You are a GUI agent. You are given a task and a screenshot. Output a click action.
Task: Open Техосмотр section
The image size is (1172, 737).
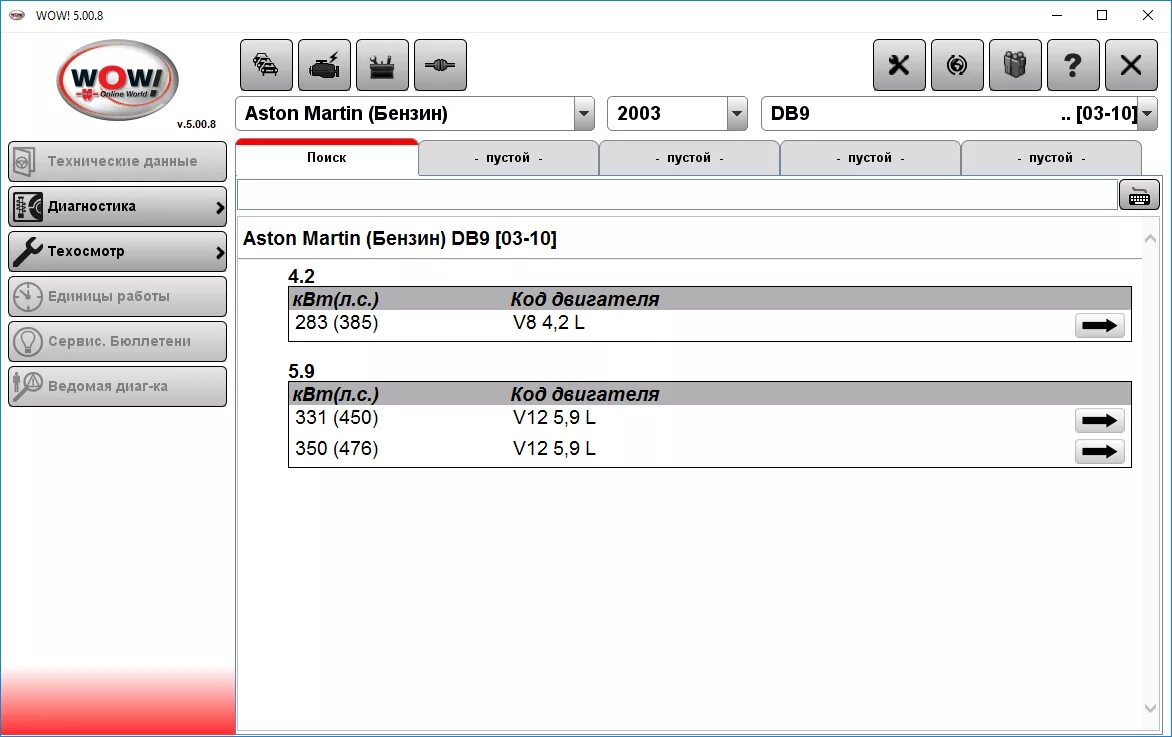point(117,251)
